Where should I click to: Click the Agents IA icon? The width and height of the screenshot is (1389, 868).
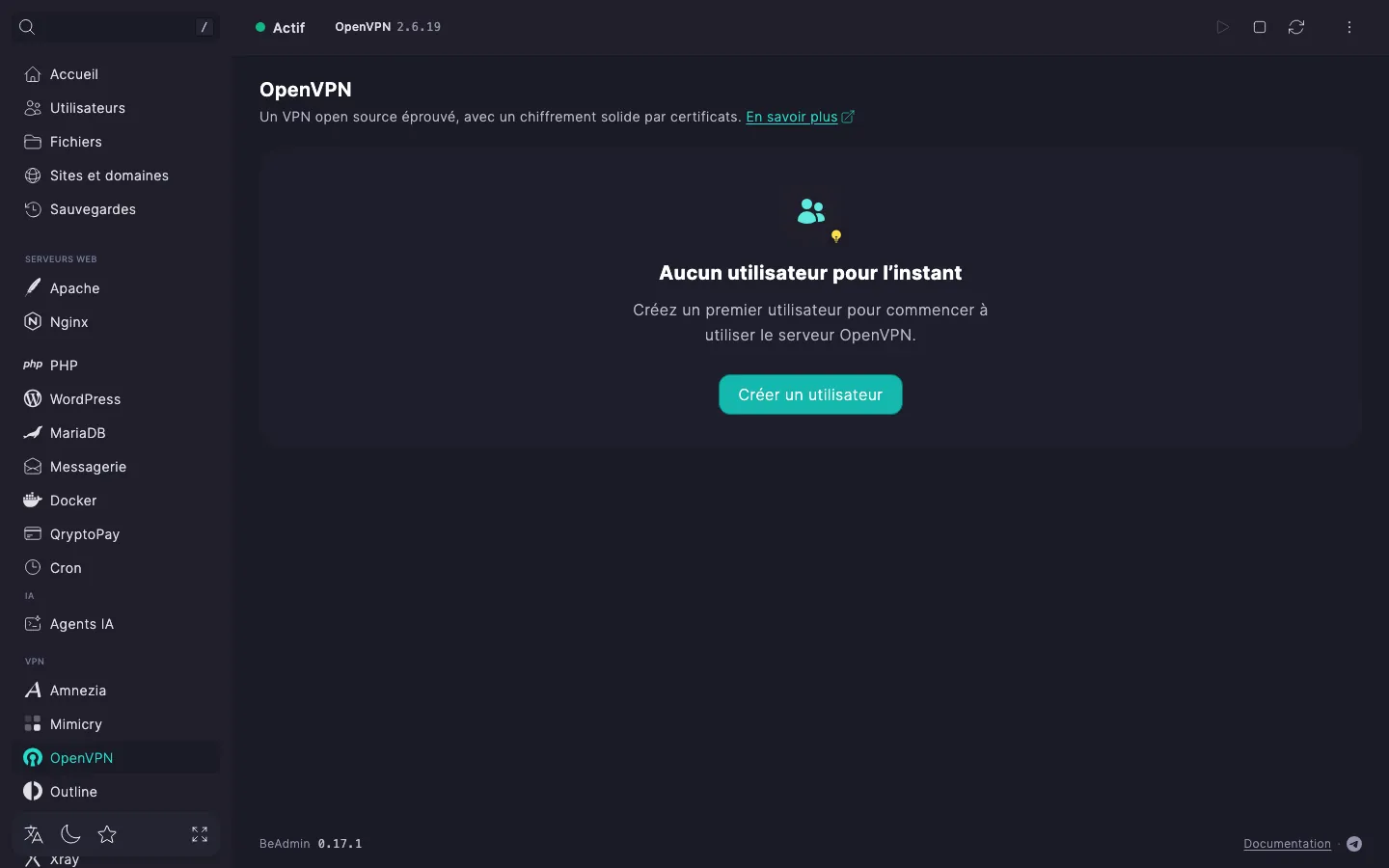(x=33, y=623)
